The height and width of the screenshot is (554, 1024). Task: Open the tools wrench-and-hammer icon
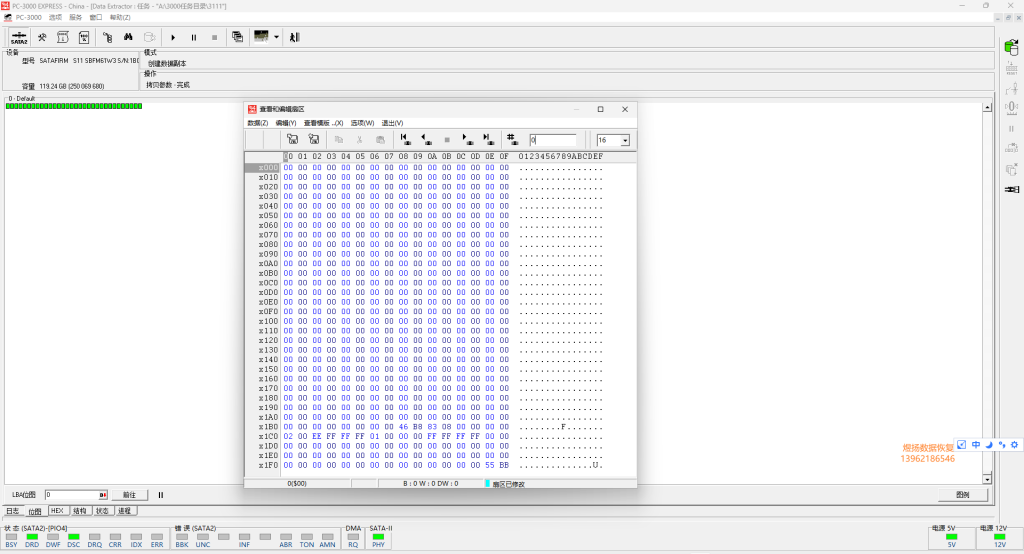coord(42,38)
